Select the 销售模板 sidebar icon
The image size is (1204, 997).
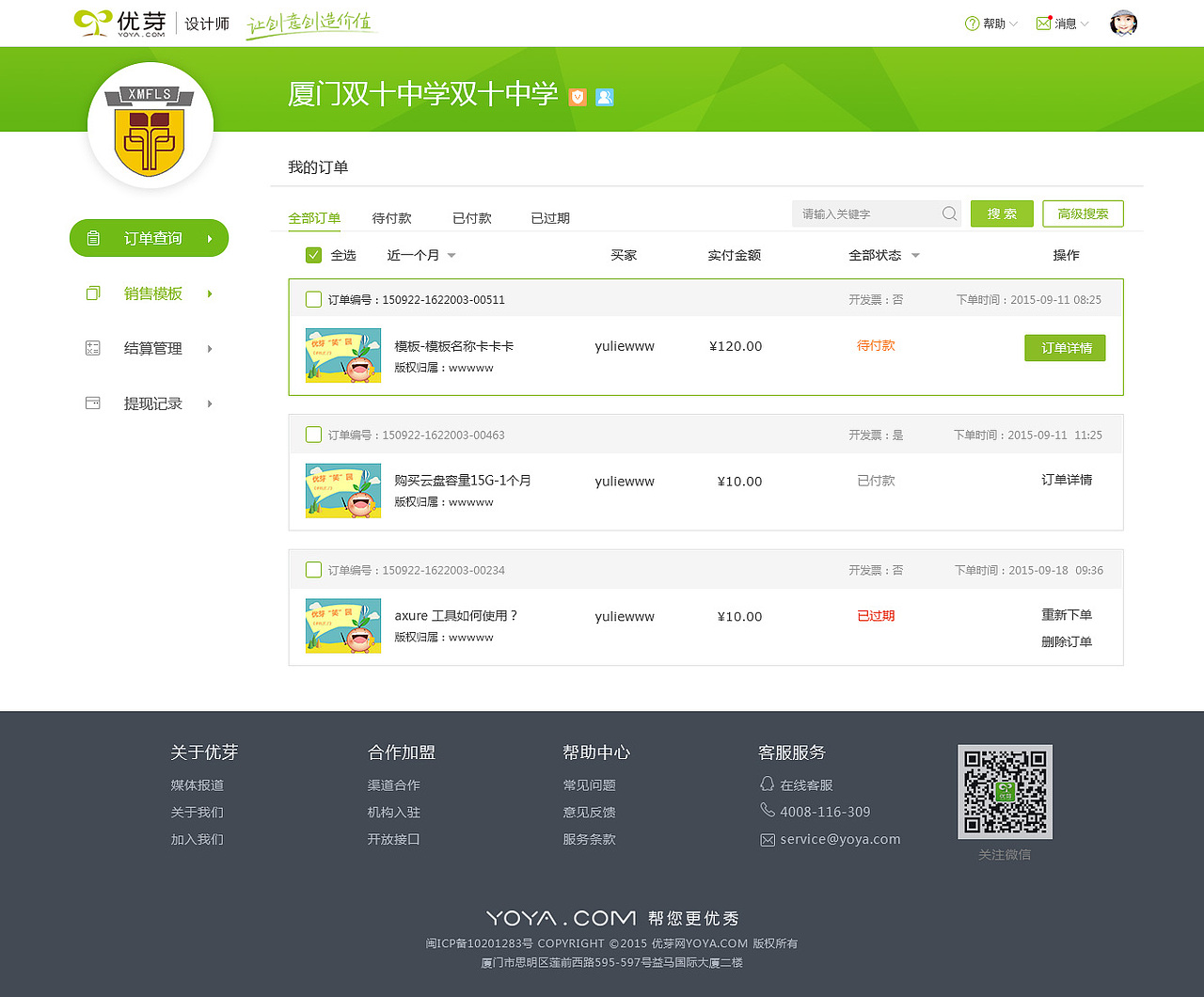(x=93, y=293)
